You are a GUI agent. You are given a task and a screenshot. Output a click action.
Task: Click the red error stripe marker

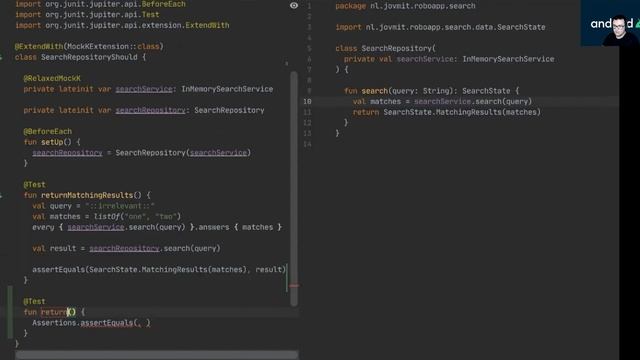click(293, 286)
